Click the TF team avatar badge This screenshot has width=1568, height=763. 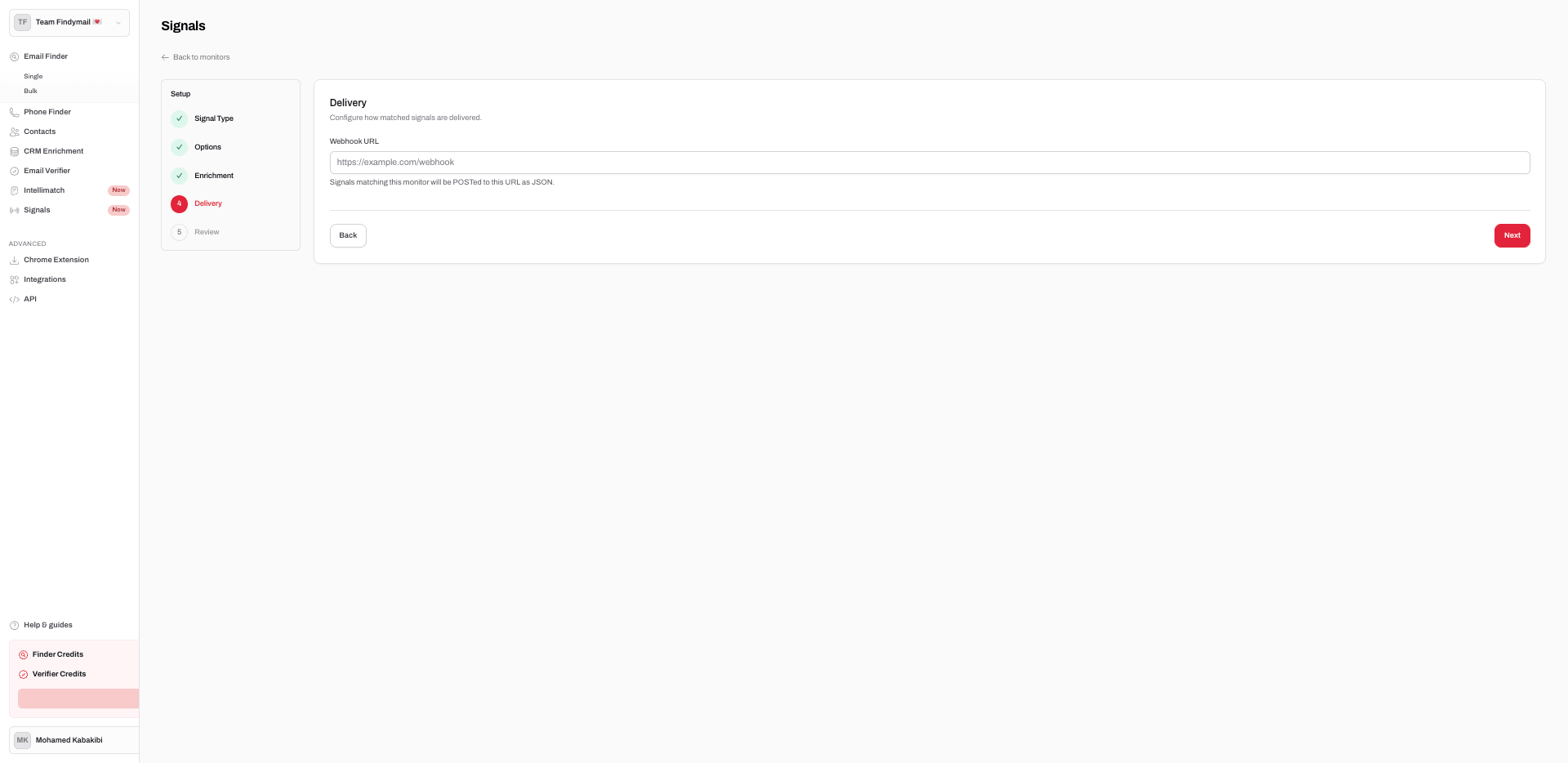(x=22, y=23)
